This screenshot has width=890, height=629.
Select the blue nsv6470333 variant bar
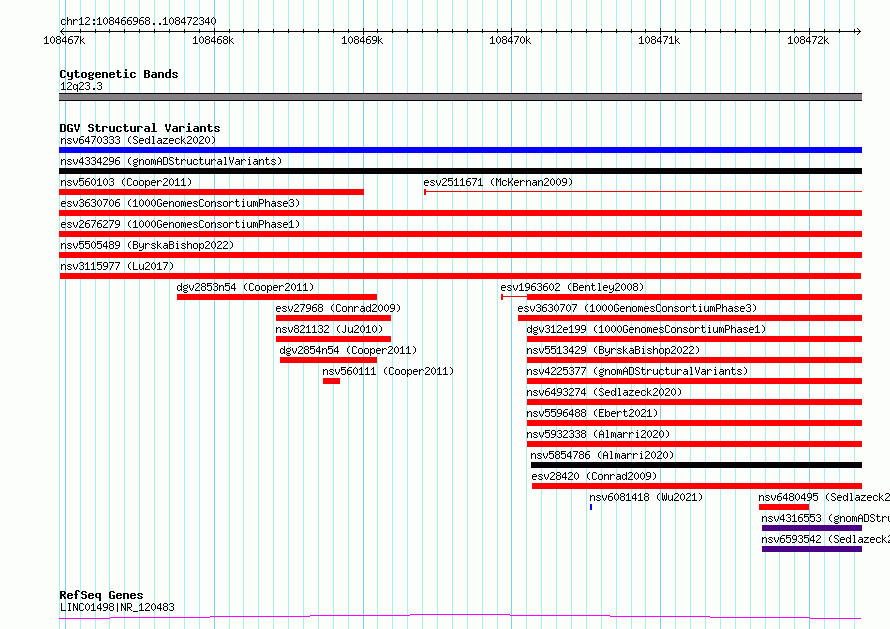pos(460,150)
